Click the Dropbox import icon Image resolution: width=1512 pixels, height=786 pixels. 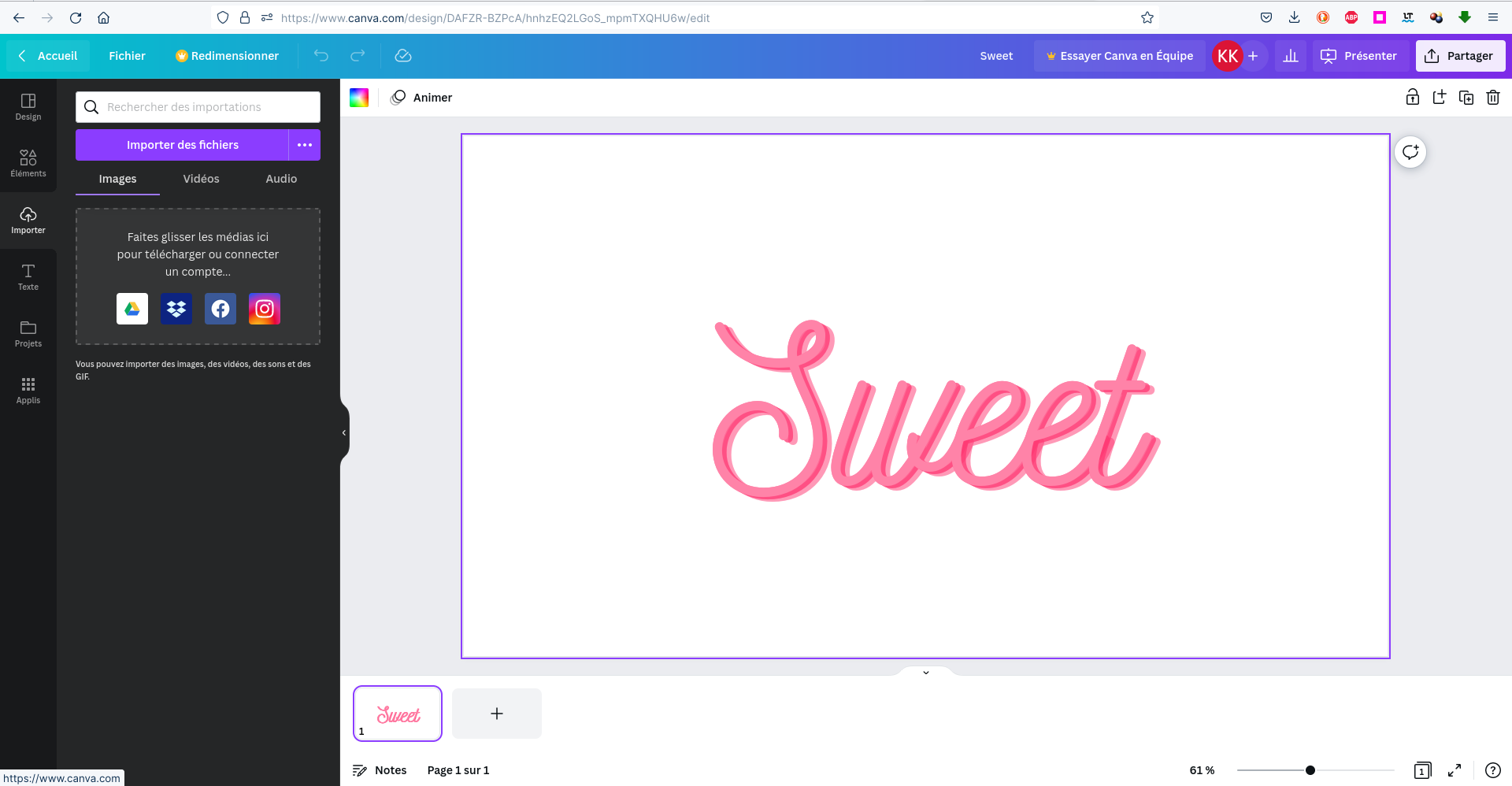[176, 309]
